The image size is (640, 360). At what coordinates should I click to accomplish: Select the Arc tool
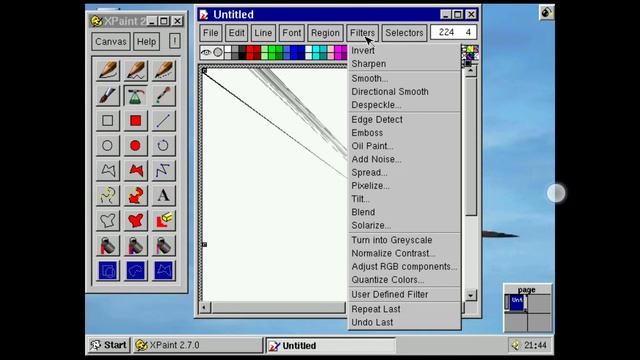coord(163,145)
